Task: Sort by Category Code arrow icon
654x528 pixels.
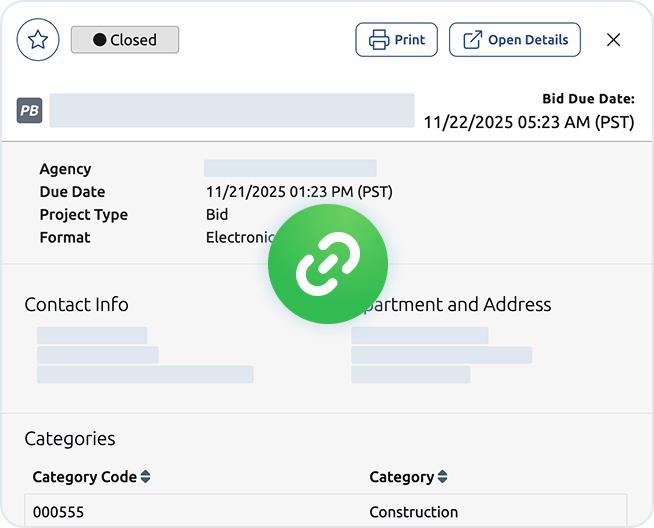Action: point(145,477)
